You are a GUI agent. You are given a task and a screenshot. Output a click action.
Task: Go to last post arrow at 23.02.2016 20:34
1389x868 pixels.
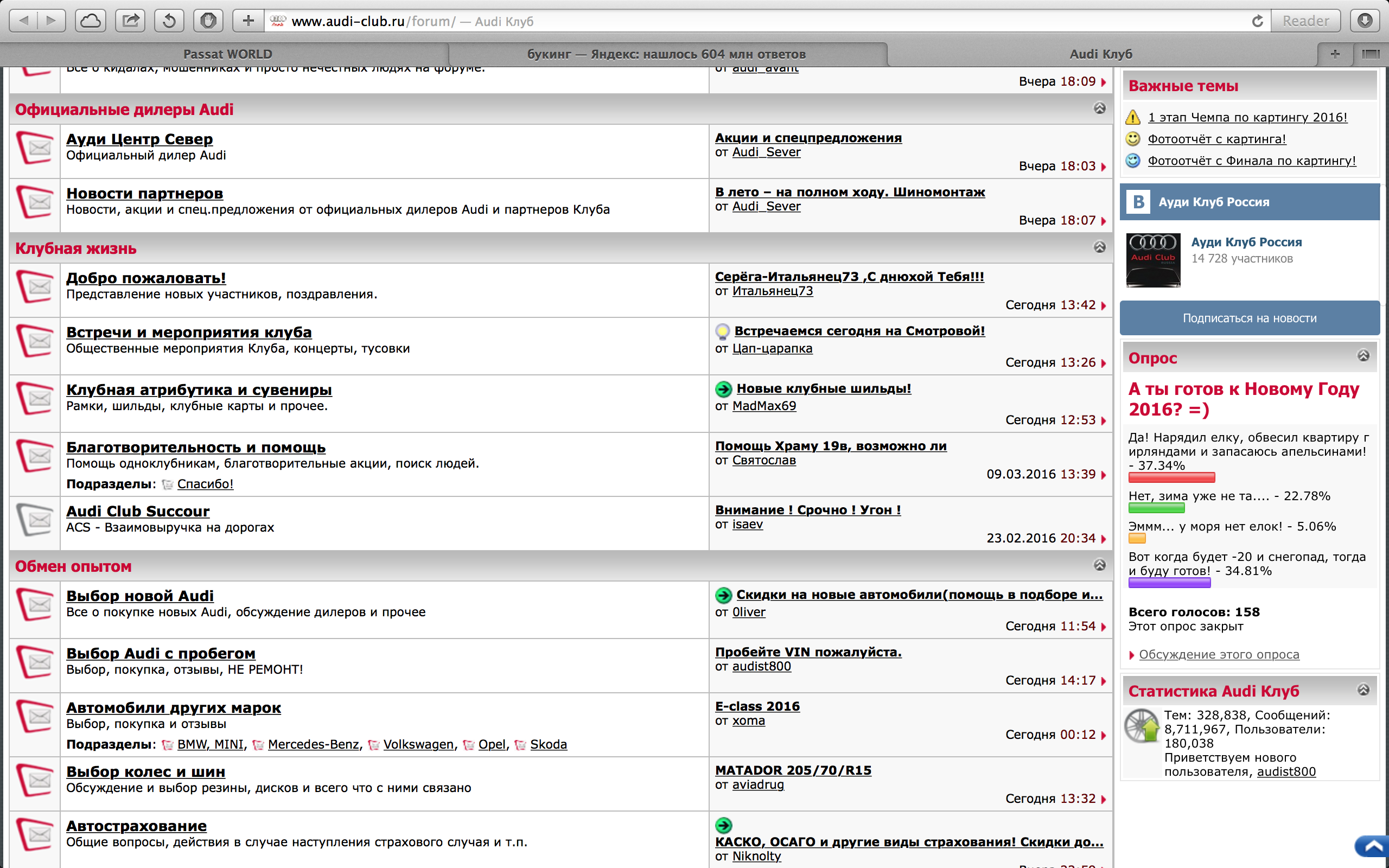[1103, 539]
